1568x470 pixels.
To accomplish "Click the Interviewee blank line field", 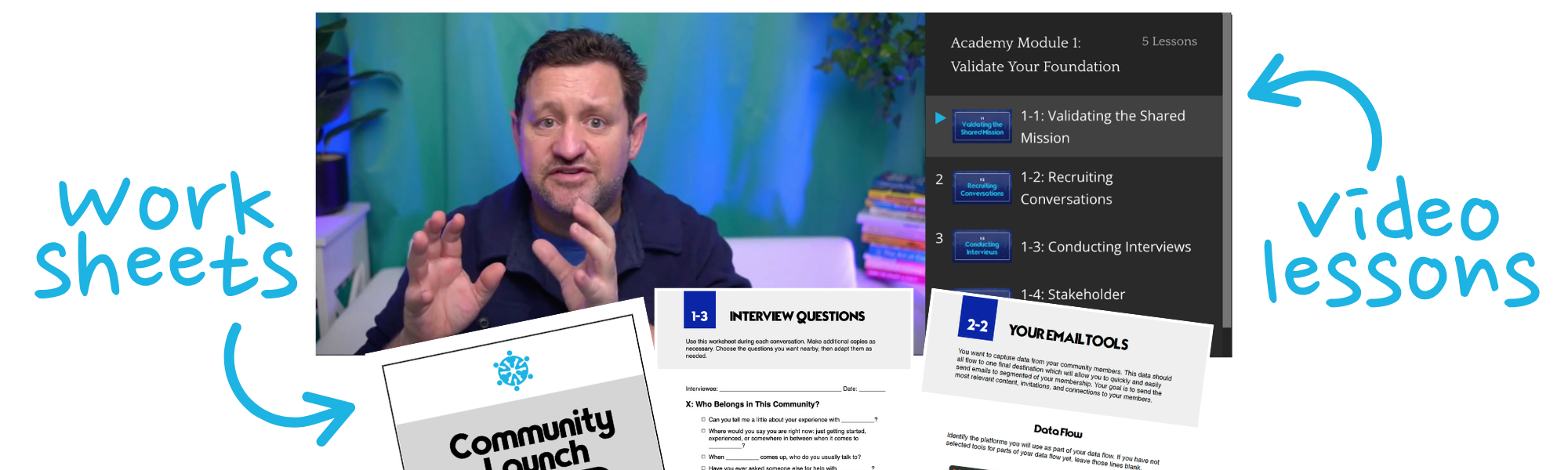I will (779, 389).
